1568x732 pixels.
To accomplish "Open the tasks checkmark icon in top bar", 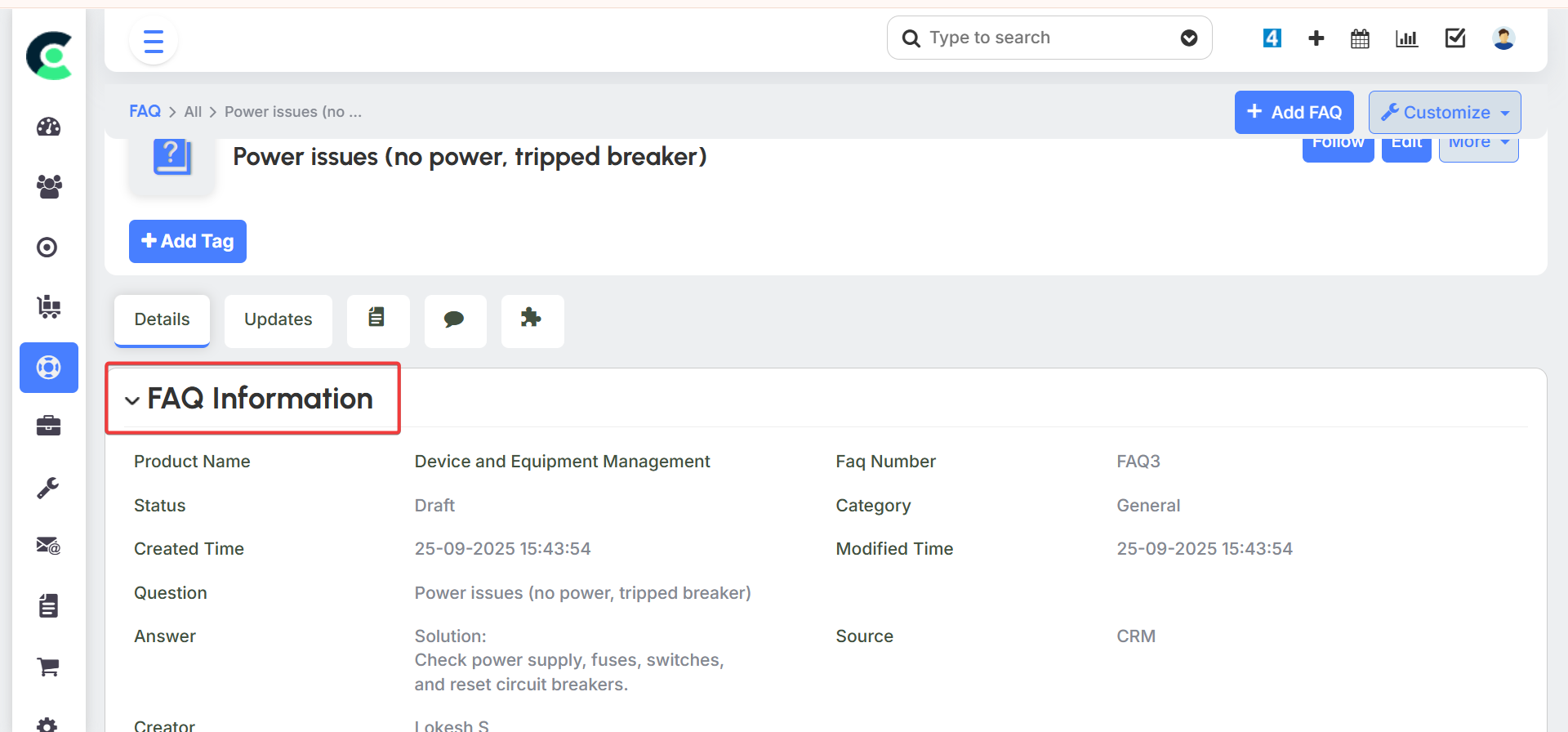I will 1455,38.
